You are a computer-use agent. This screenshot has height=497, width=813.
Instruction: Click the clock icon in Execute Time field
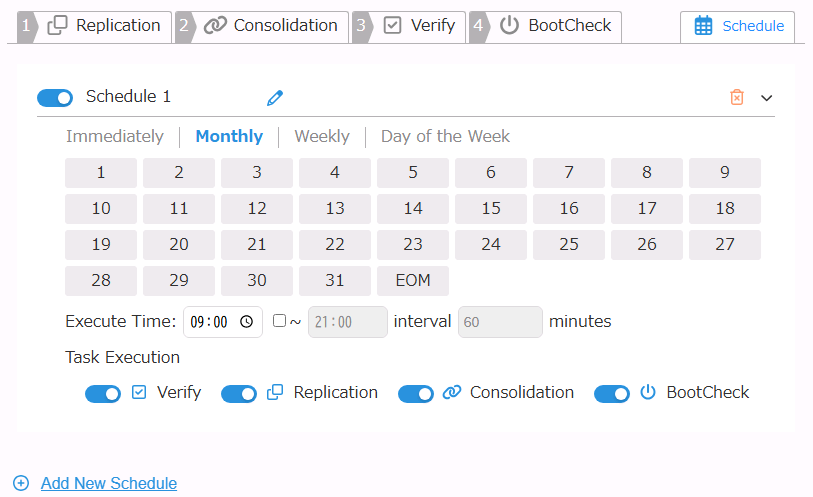247,322
